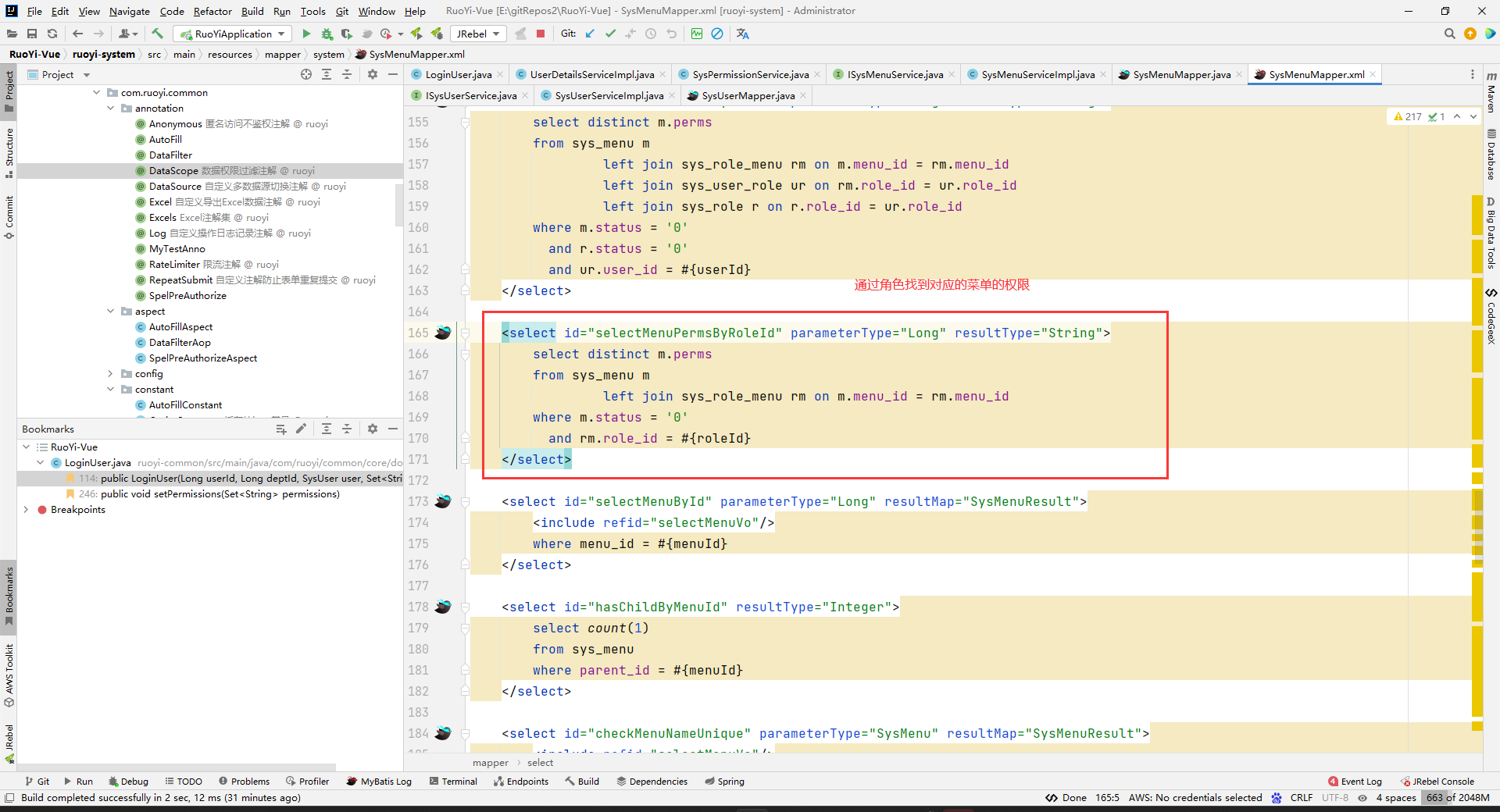Viewport: 1500px width, 812px height.
Task: Collapse the constant folder
Action: tap(111, 389)
